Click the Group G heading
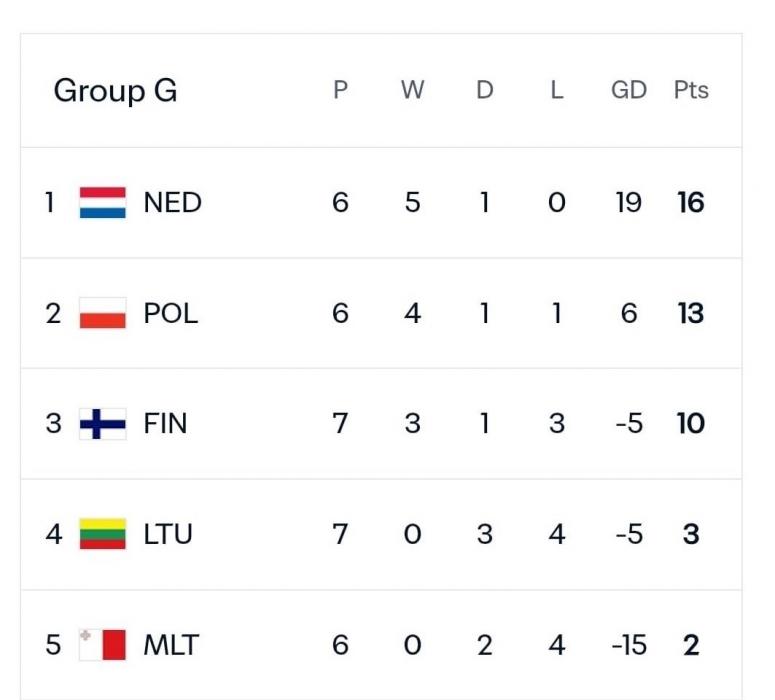775x700 pixels. (115, 91)
